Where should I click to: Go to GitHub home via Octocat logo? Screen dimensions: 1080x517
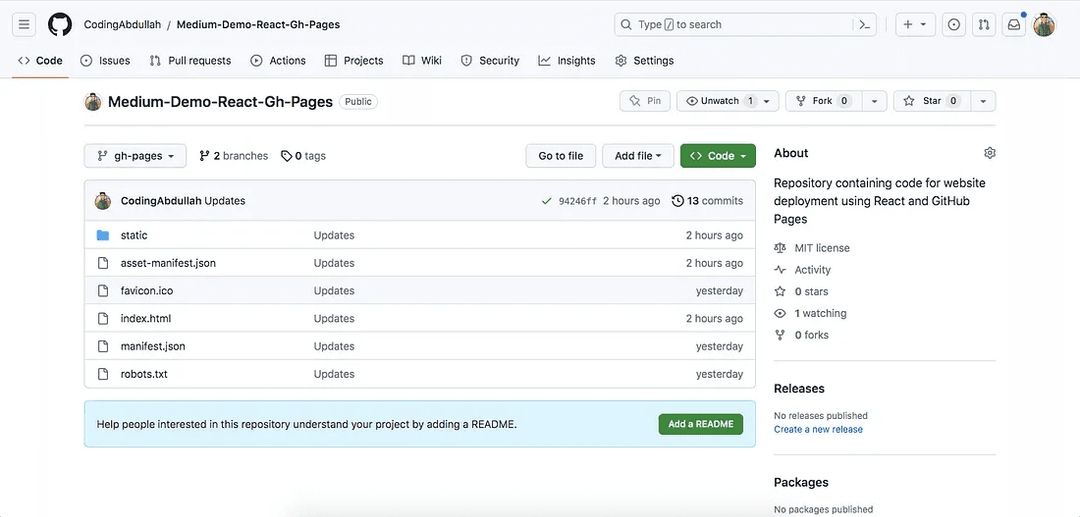(x=60, y=25)
